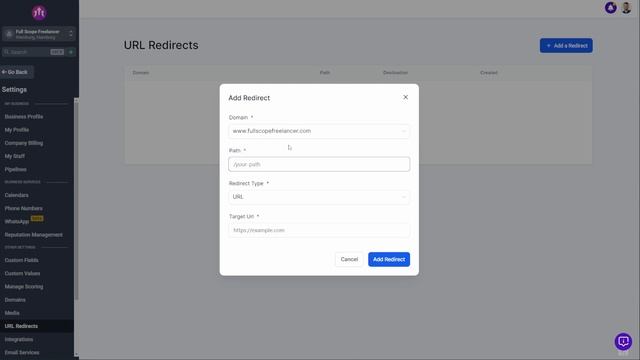Click the Created column header
This screenshot has height=360, width=640.
pos(489,73)
